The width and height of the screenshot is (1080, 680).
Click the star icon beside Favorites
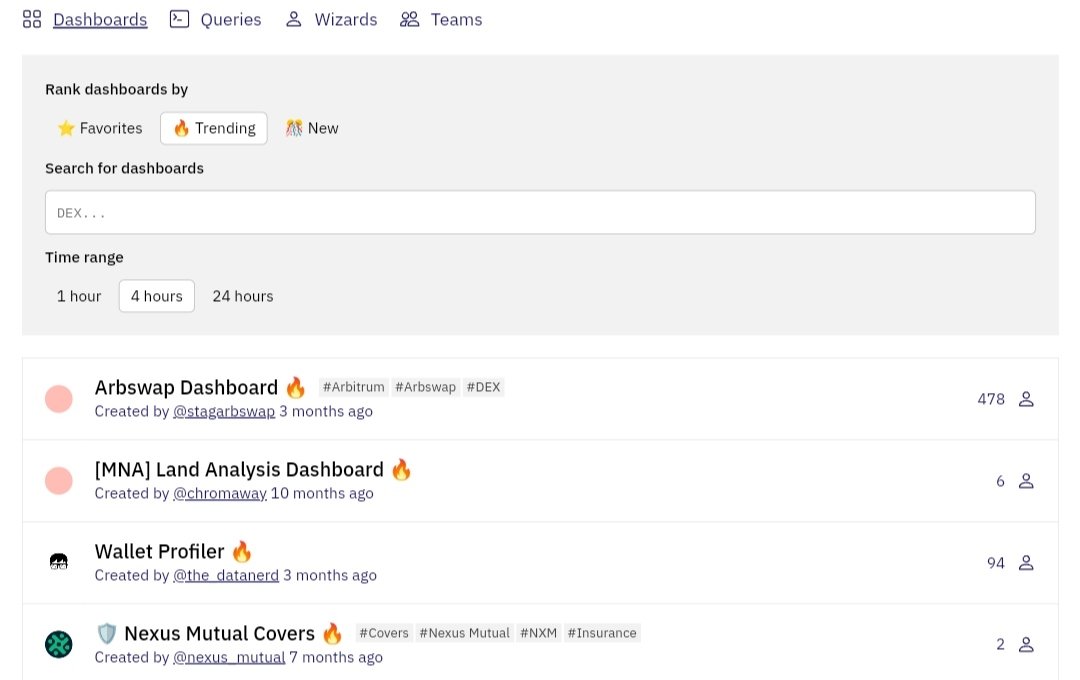(x=66, y=128)
